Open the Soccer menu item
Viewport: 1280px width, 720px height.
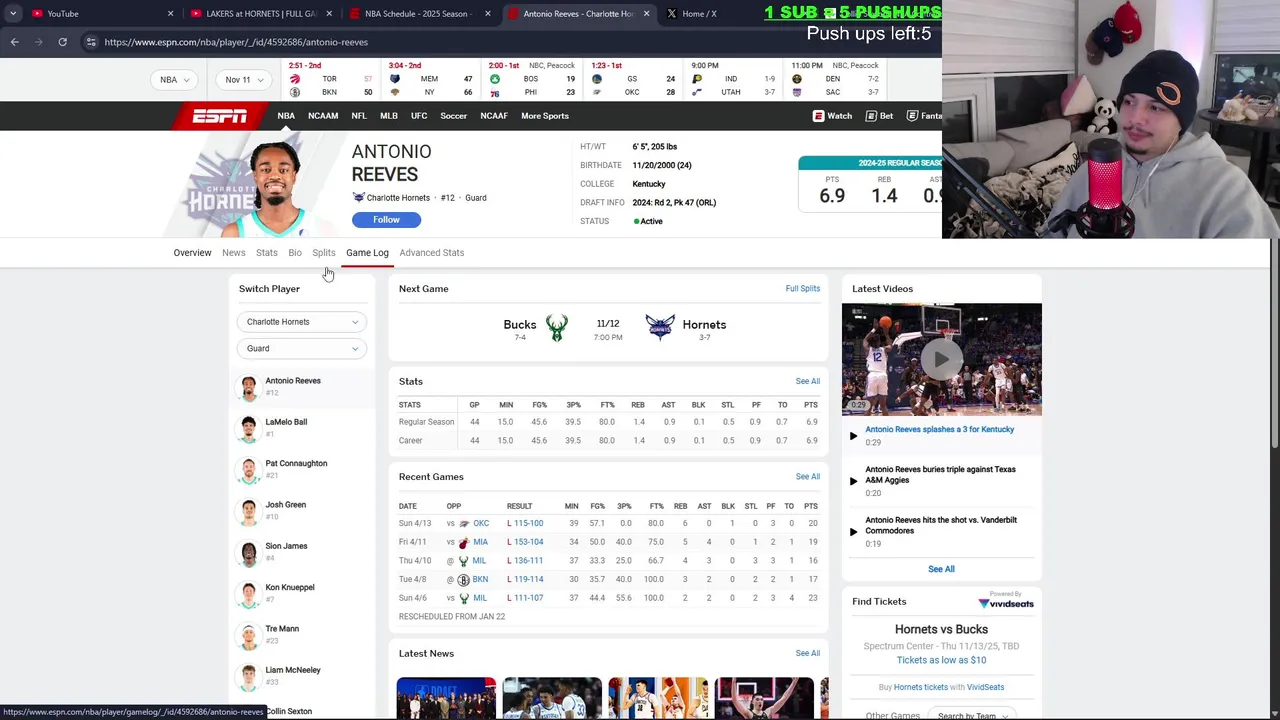(x=454, y=116)
